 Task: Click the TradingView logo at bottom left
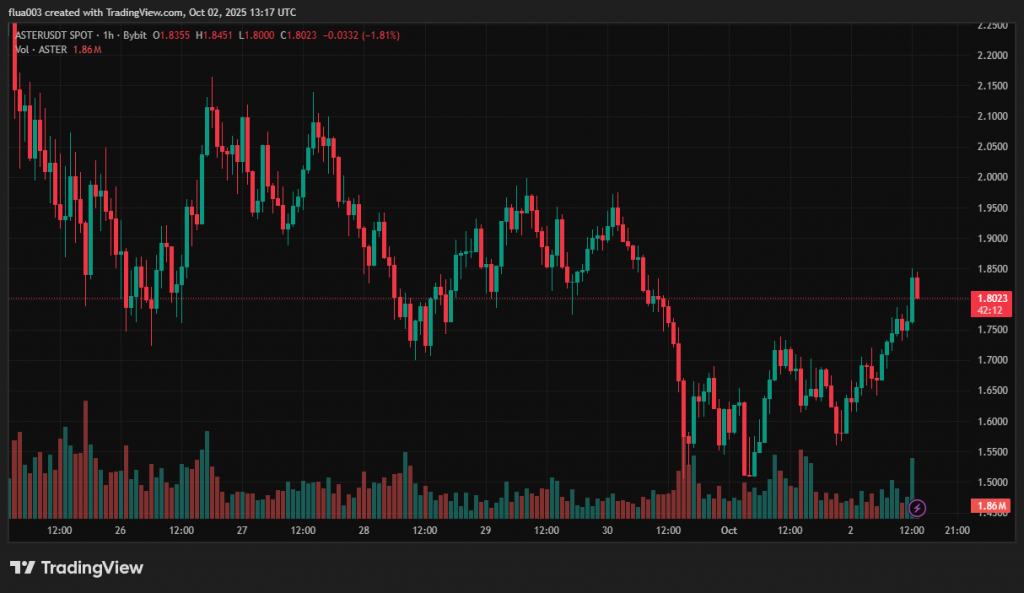click(x=77, y=568)
